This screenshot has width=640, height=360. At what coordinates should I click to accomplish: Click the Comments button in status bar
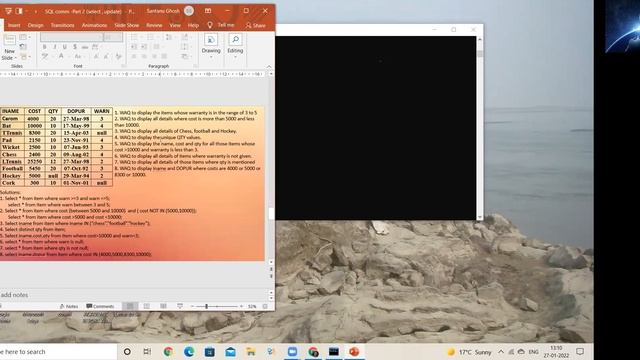(x=100, y=306)
